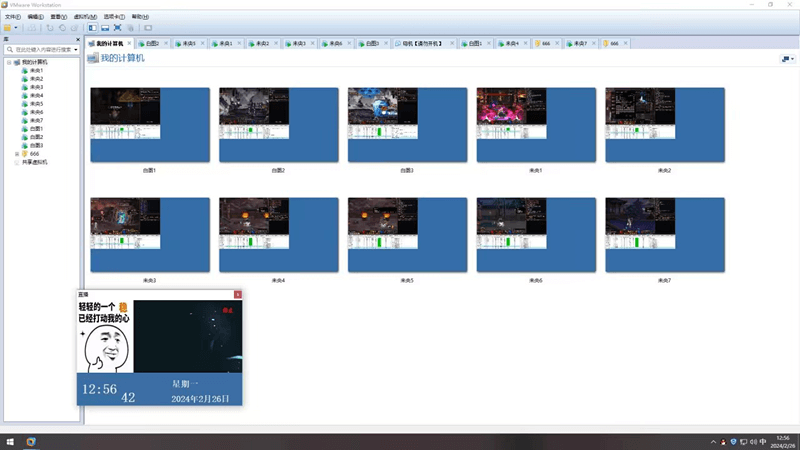Open the Windows Start menu

pos(10,442)
